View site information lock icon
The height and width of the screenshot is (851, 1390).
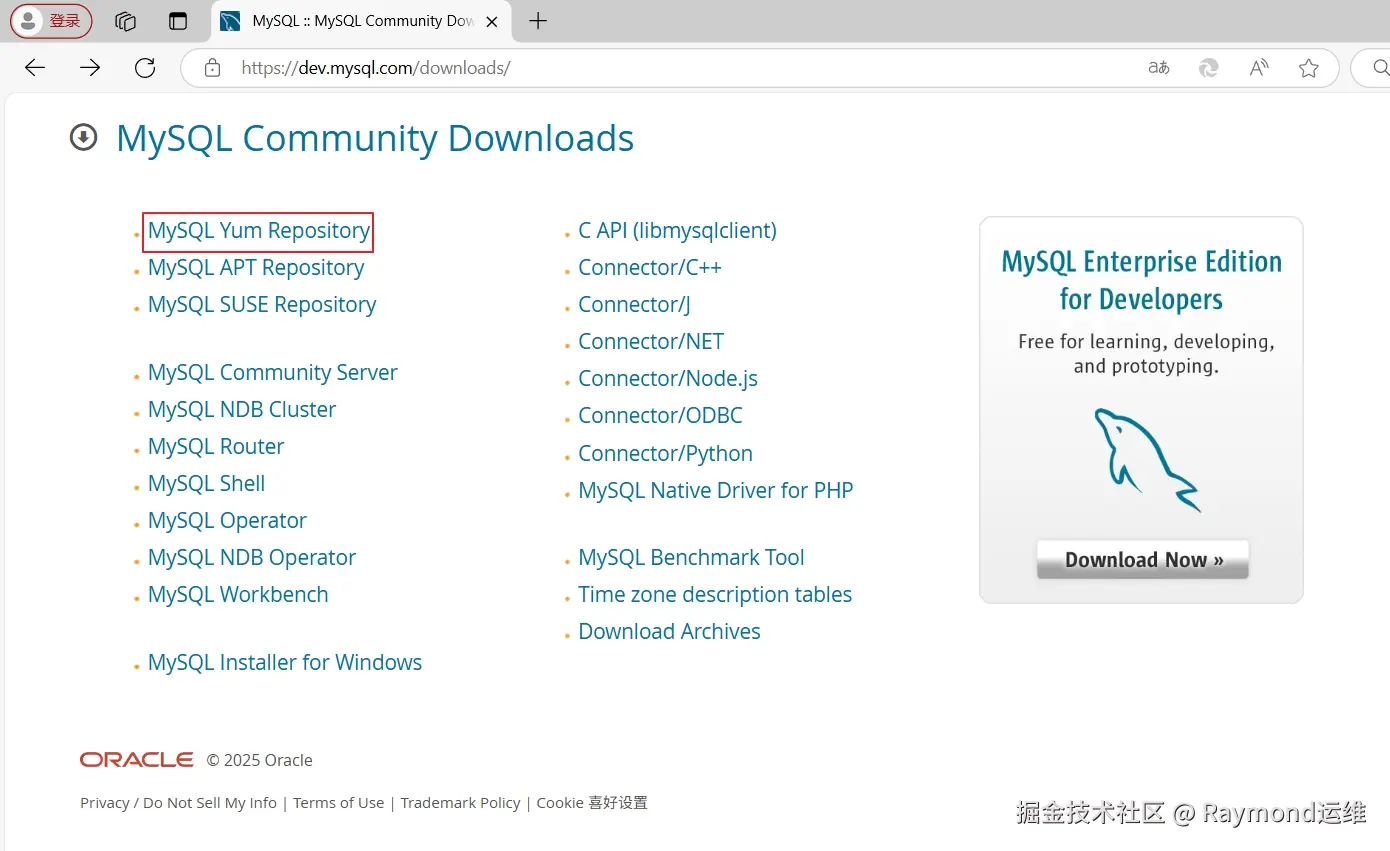tap(212, 68)
